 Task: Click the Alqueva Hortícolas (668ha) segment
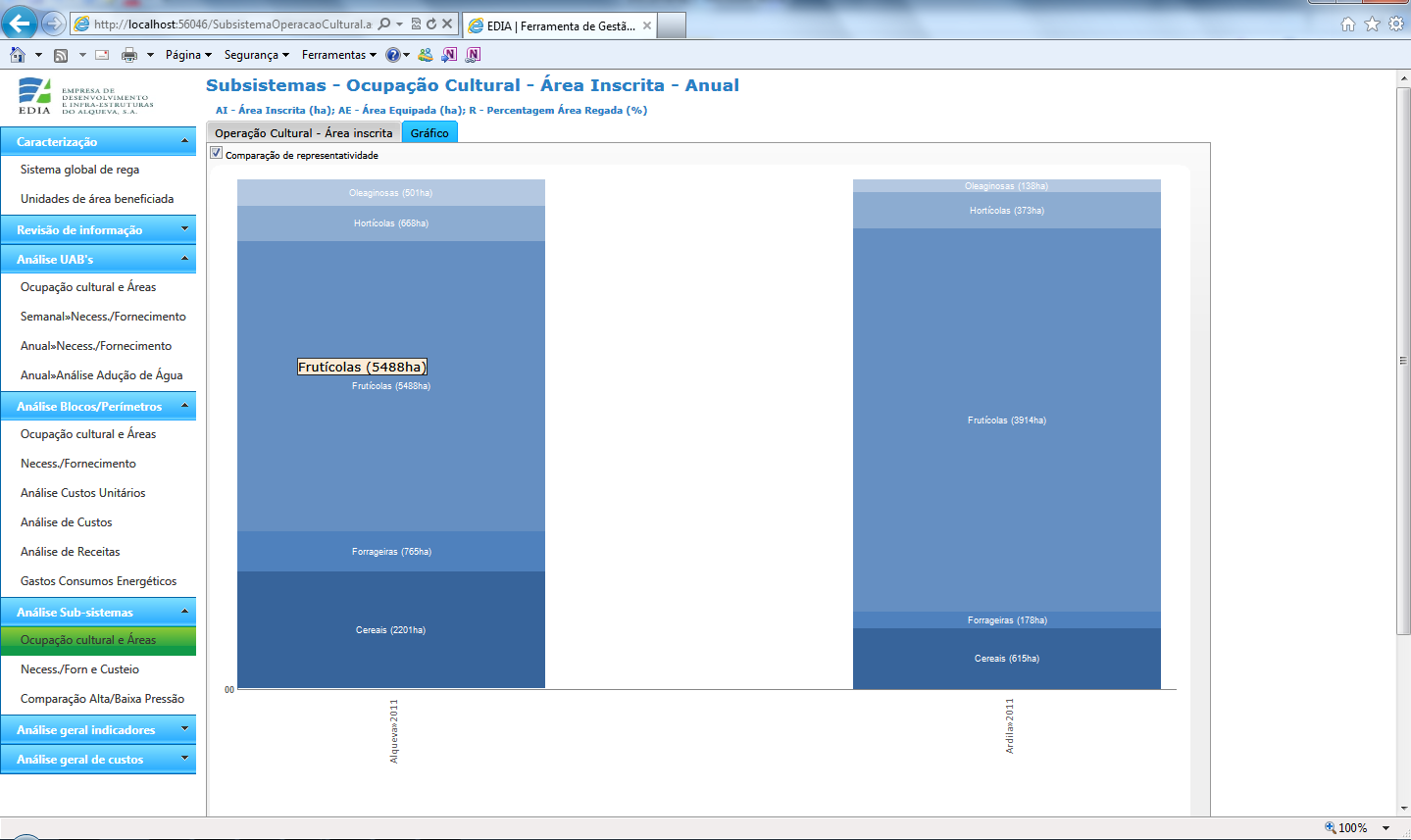391,223
